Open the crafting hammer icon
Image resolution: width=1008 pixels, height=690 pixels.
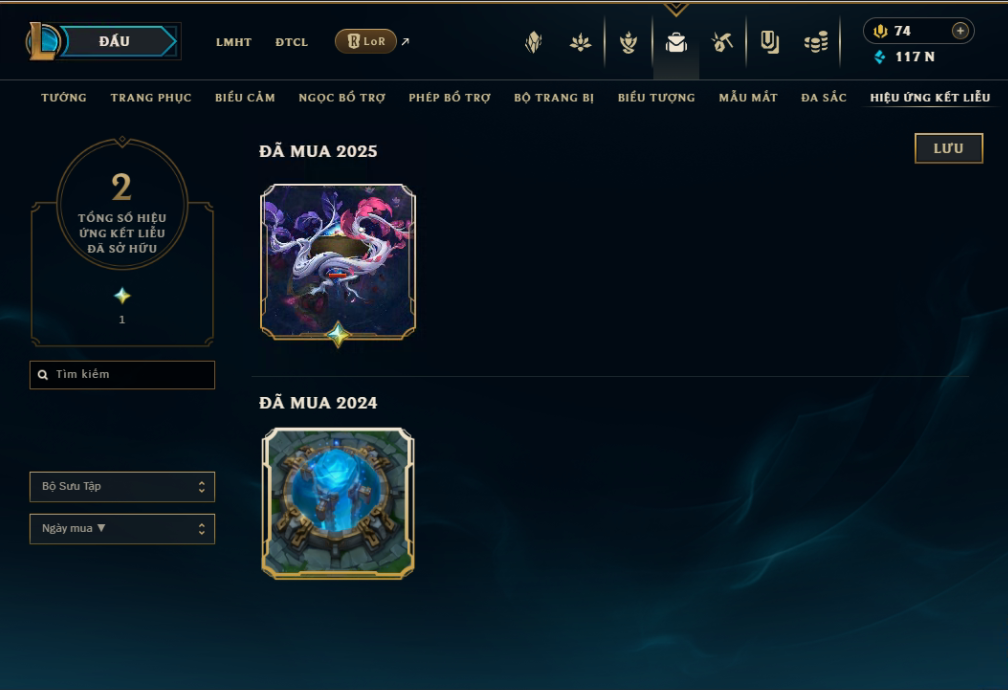722,42
